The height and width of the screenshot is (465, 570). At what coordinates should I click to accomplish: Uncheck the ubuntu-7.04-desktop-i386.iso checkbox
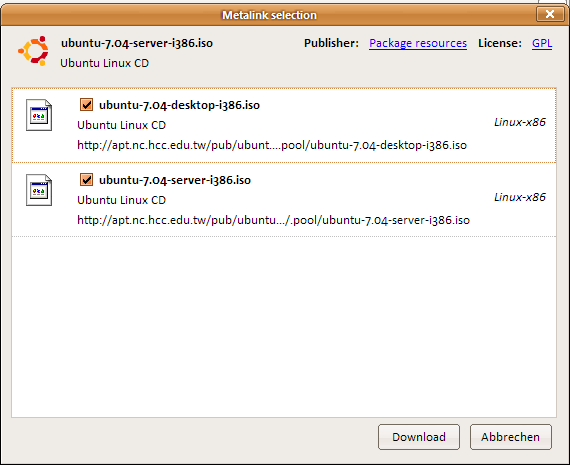tap(86, 105)
